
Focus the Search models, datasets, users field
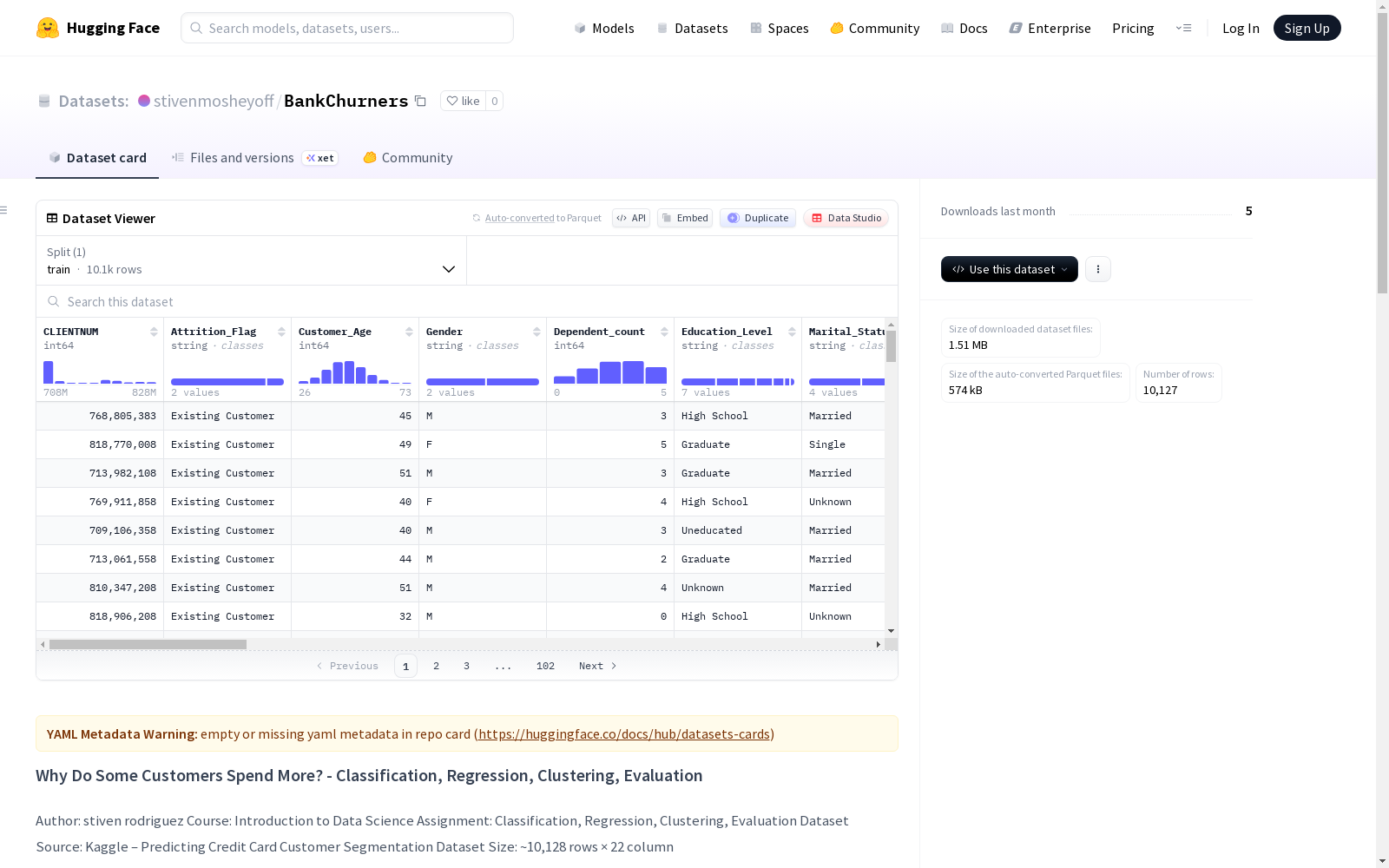pyautogui.click(x=347, y=28)
